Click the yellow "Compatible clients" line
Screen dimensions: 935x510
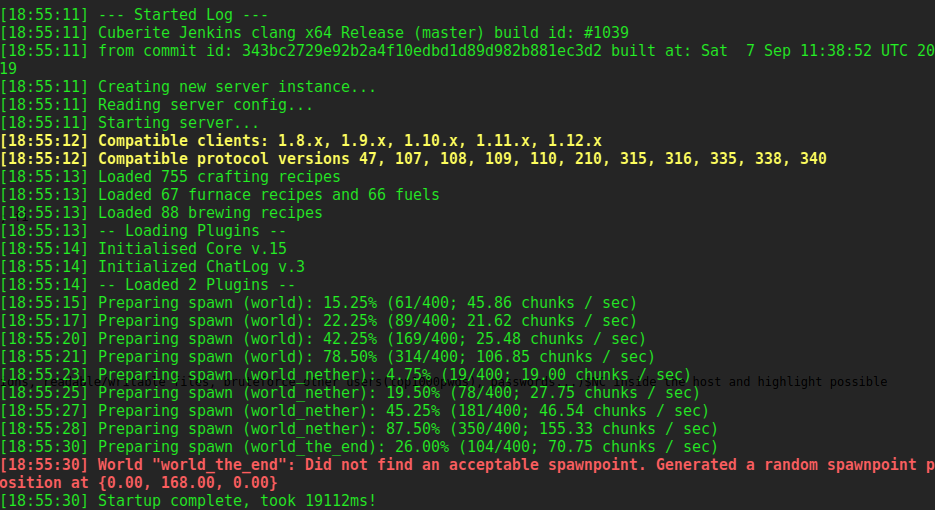pos(350,141)
